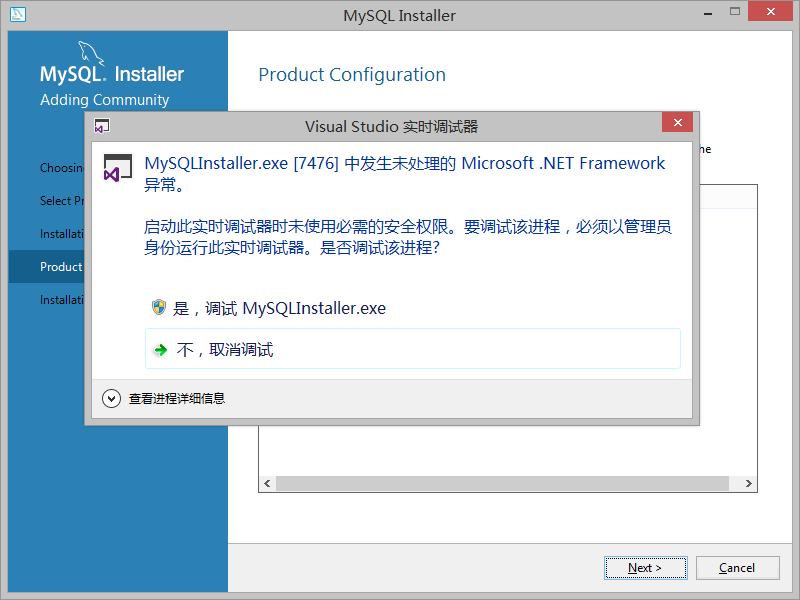Expand process details with the chevron circle

tap(111, 398)
